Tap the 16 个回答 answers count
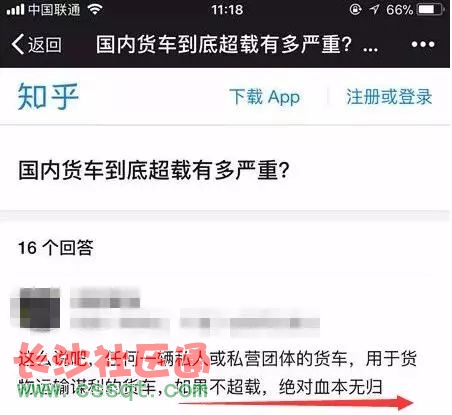 tap(56, 248)
